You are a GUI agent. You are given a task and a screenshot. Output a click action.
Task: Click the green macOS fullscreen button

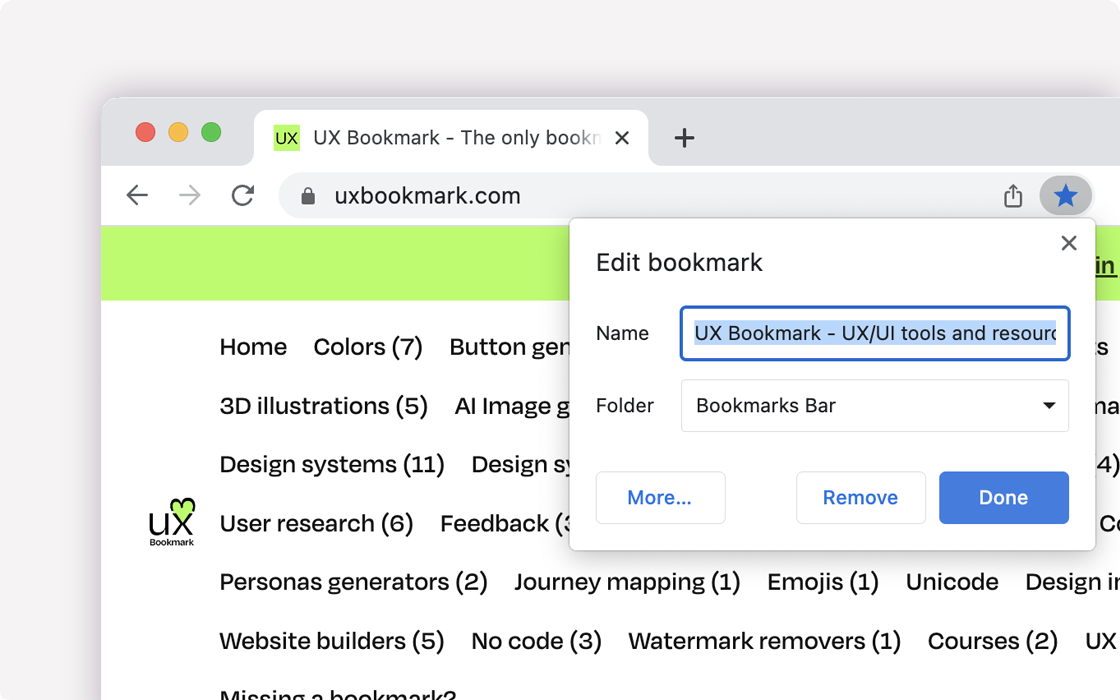[x=211, y=132]
